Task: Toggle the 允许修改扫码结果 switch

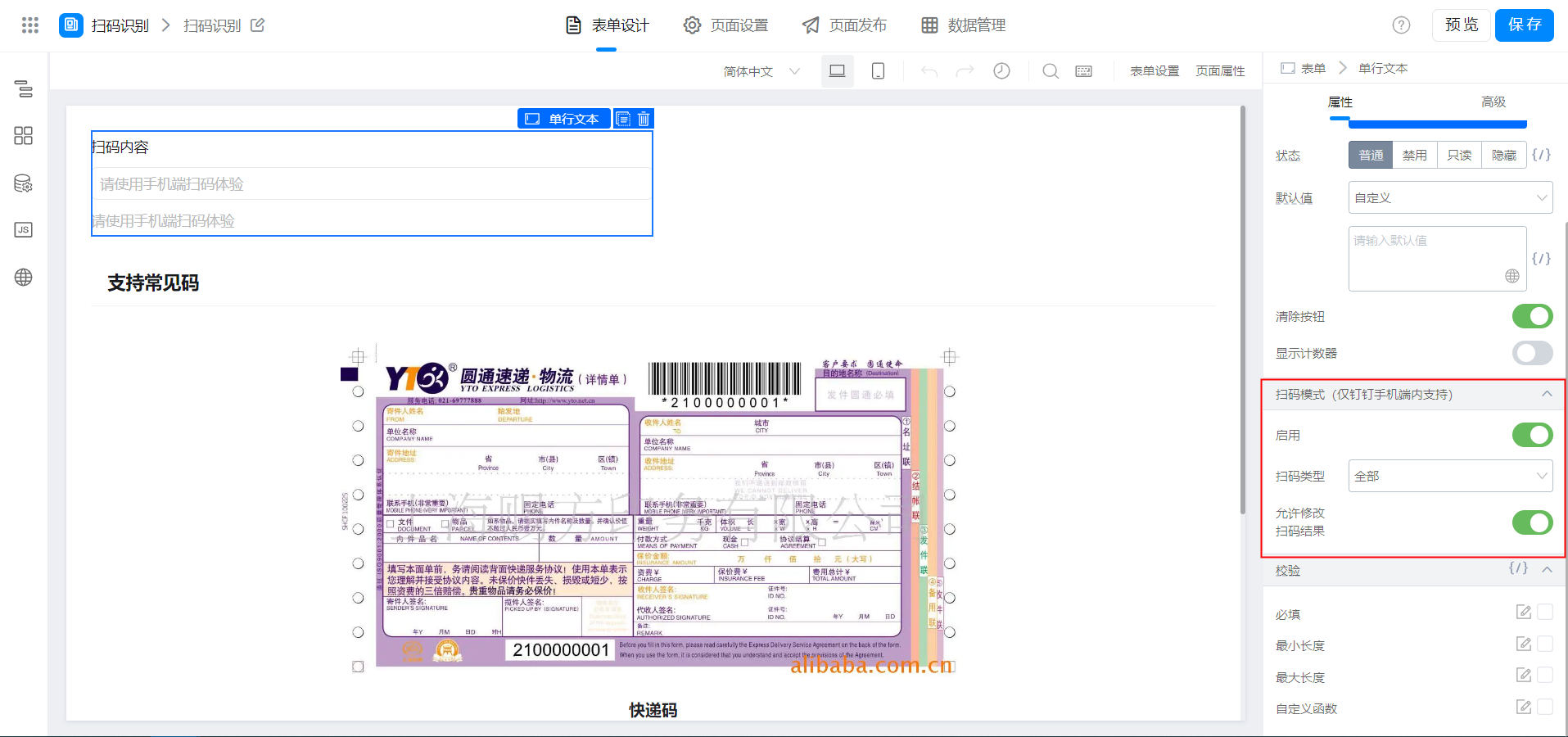Action: 1533,522
